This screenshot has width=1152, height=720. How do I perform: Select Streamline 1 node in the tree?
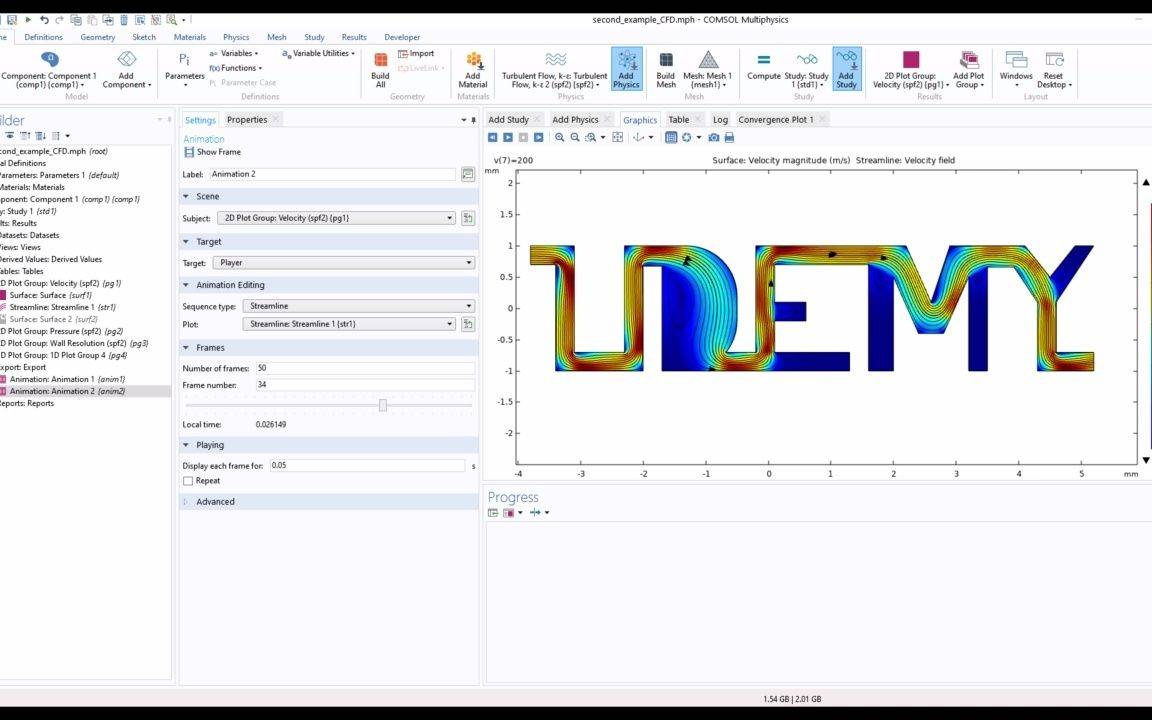pyautogui.click(x=62, y=307)
